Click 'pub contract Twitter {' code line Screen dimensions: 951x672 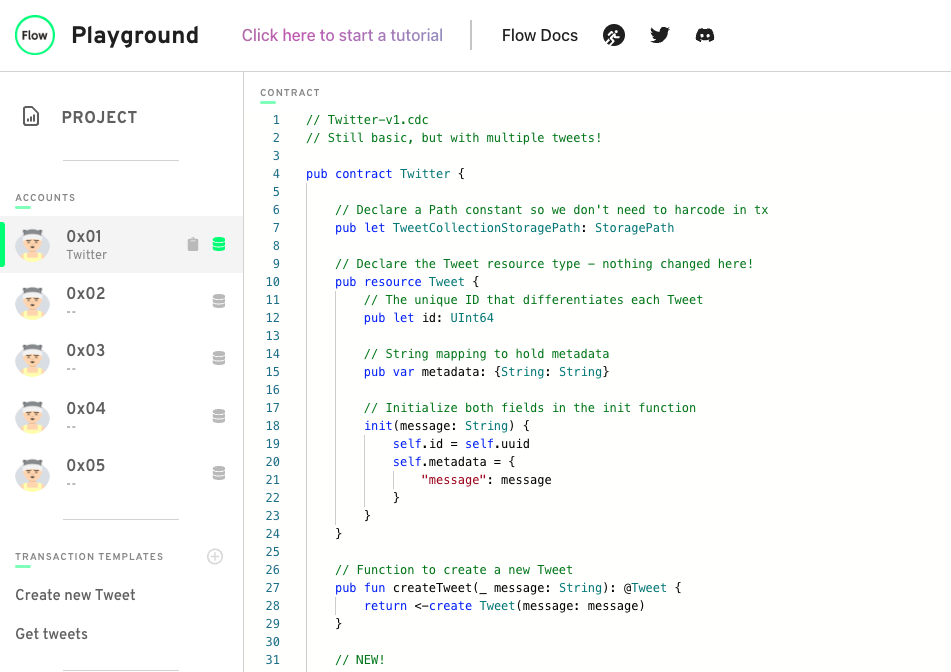[x=385, y=174]
